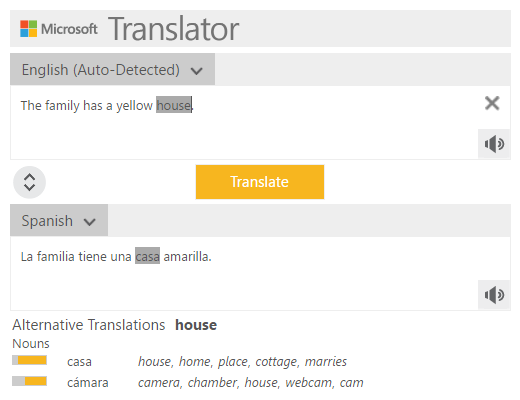Choose the 'casa' alternative translation
The image size is (520, 400).
coord(79,362)
